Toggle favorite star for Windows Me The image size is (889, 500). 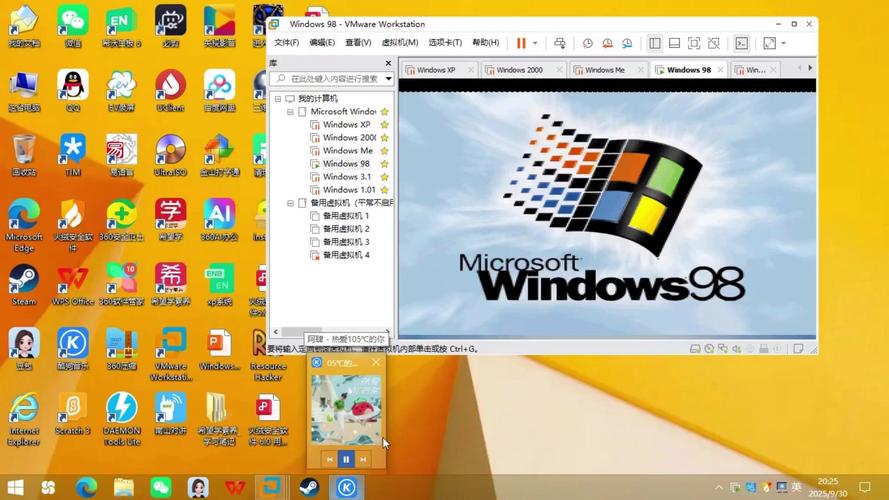[384, 151]
